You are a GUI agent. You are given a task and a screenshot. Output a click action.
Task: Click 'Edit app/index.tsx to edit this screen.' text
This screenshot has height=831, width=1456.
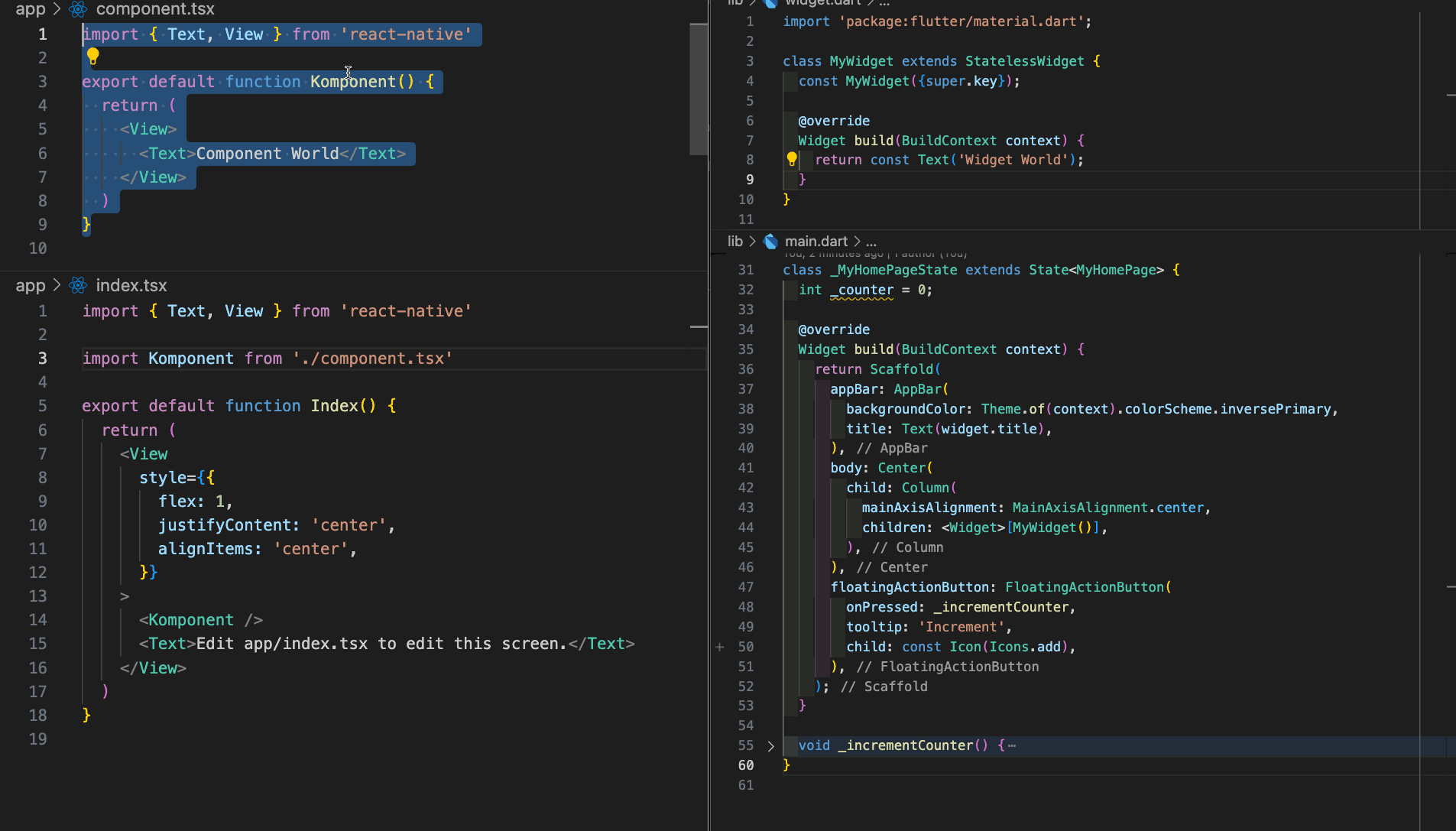(382, 644)
